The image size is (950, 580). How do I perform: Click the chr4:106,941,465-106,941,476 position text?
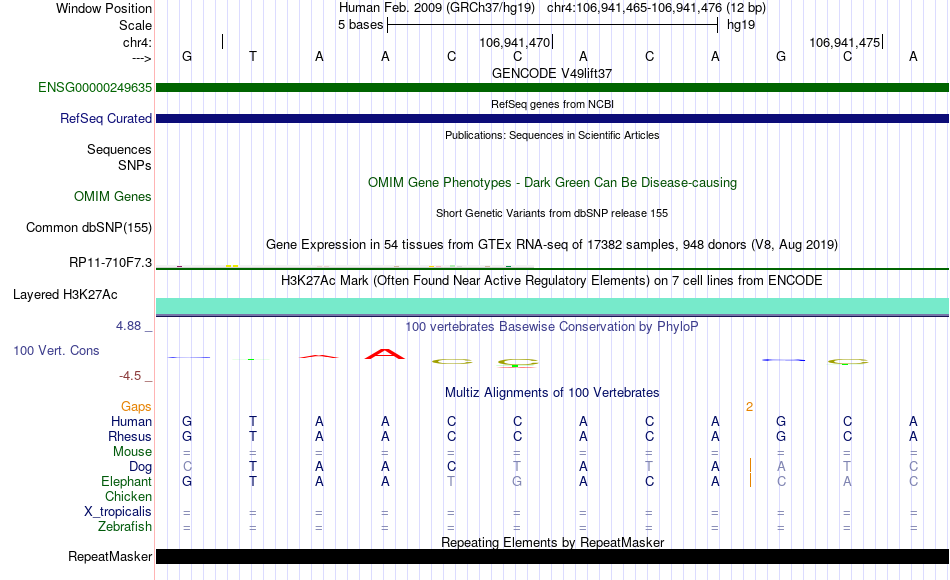coord(634,8)
